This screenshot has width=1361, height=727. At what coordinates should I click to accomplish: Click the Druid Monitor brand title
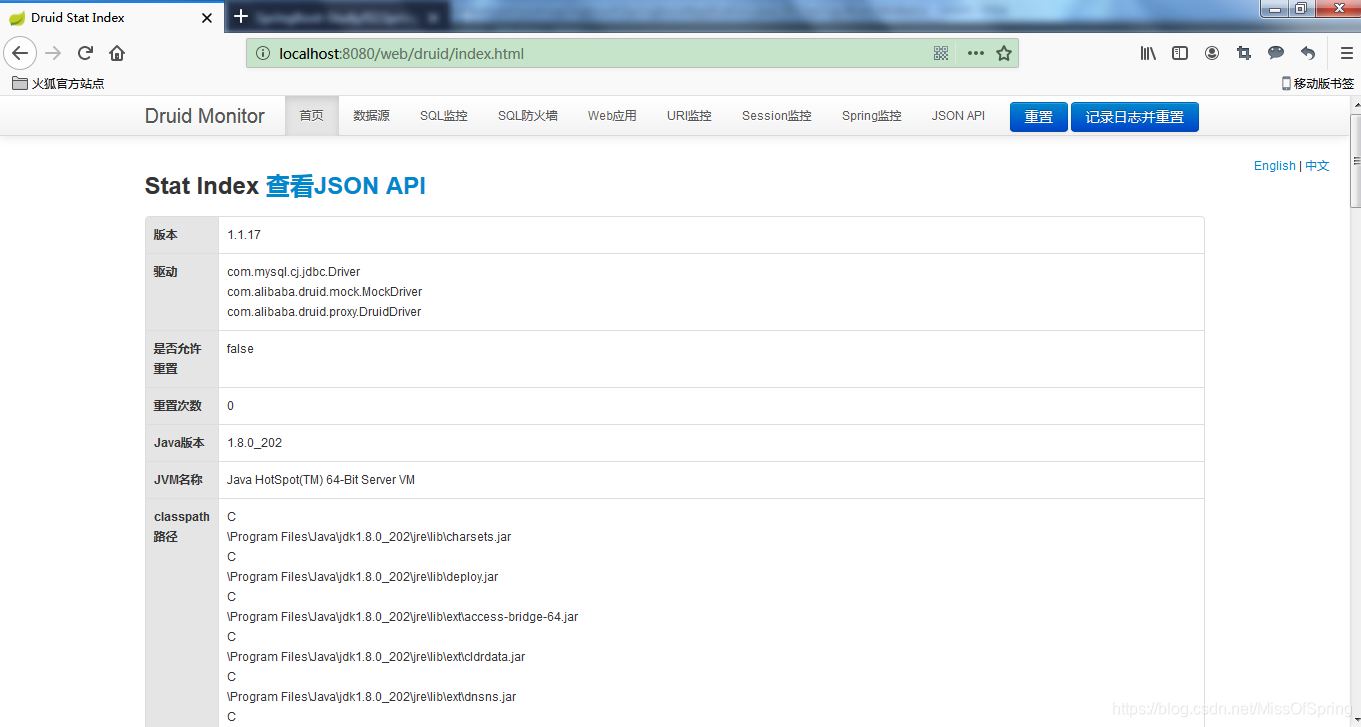(205, 116)
